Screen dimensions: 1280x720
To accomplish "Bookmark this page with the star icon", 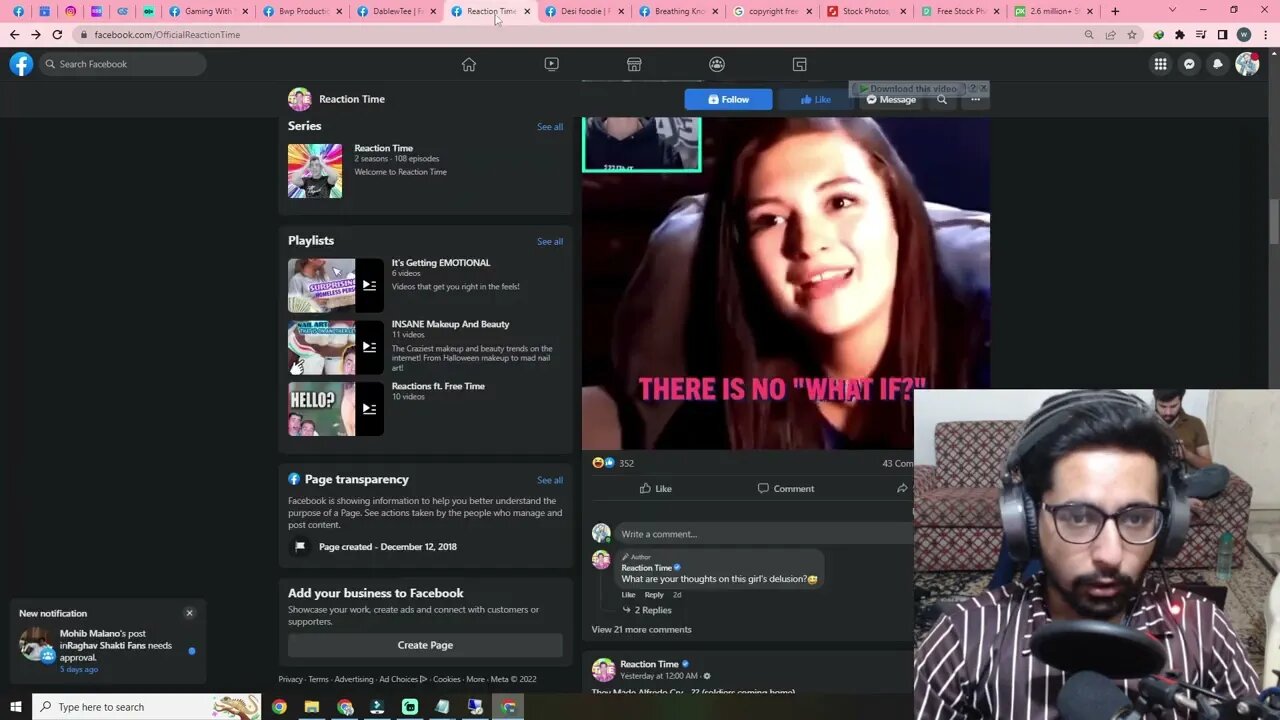I will point(1132,34).
